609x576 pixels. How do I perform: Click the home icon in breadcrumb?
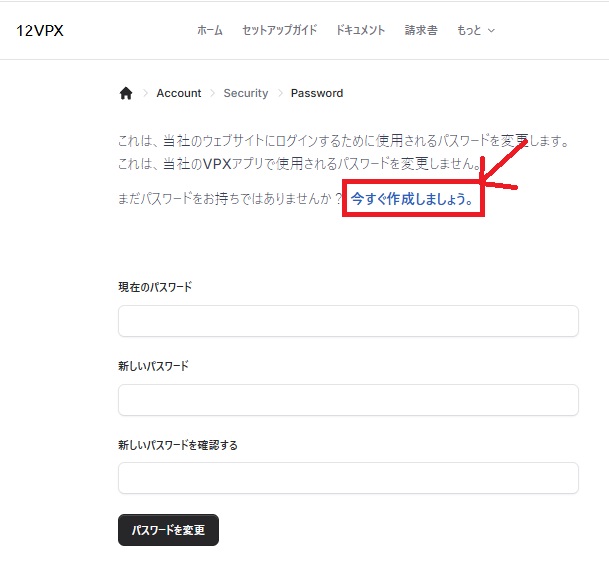(126, 93)
